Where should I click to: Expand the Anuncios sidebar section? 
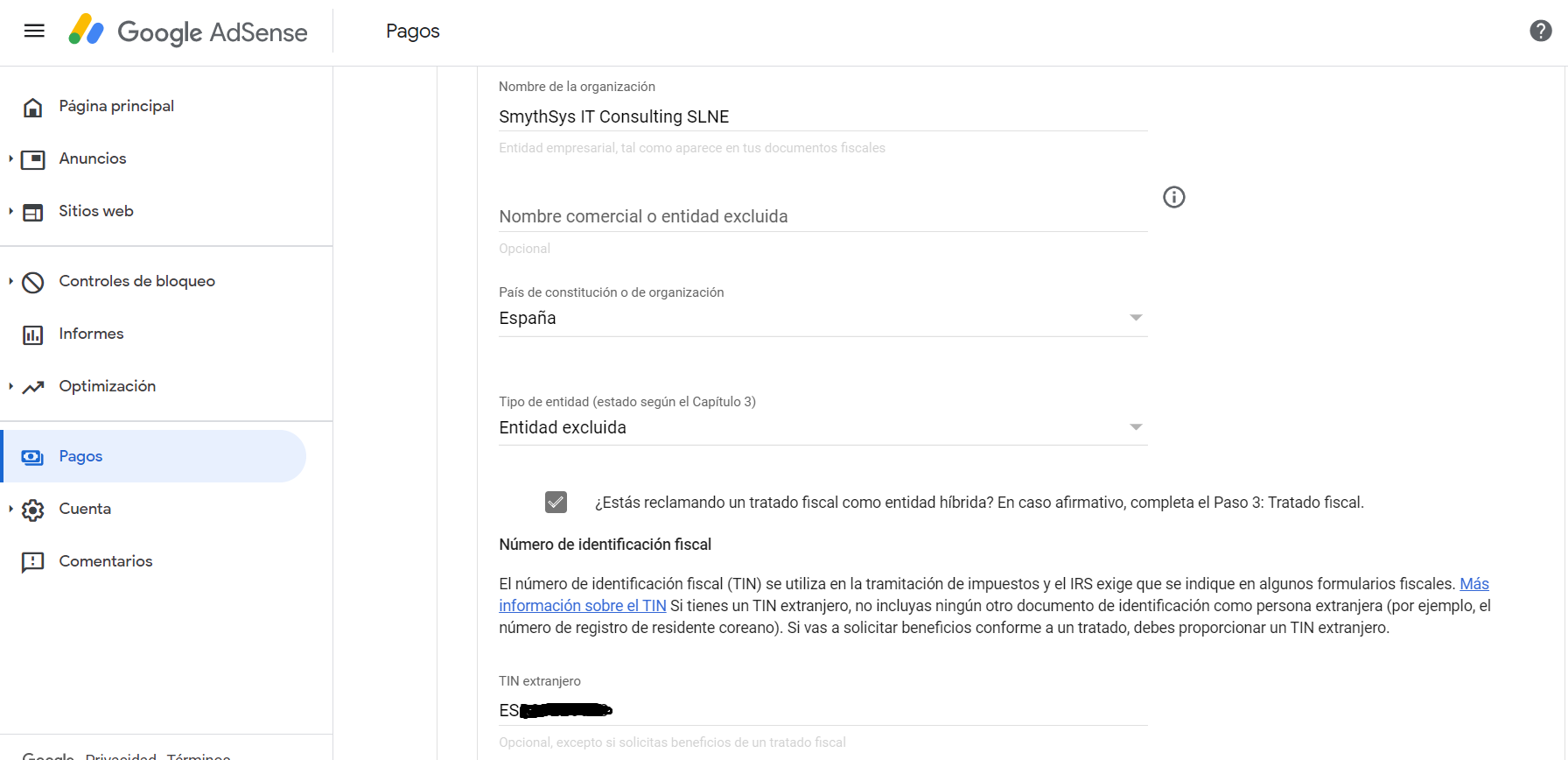tap(10, 158)
